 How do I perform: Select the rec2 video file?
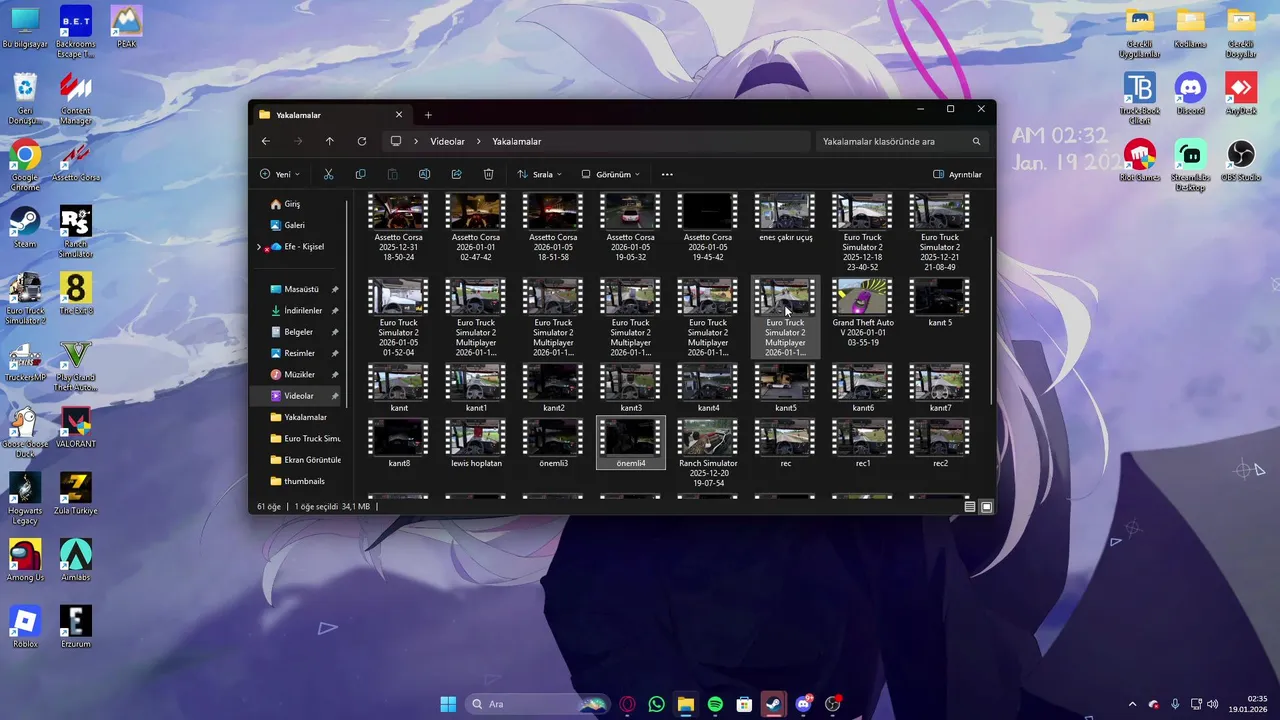[940, 444]
